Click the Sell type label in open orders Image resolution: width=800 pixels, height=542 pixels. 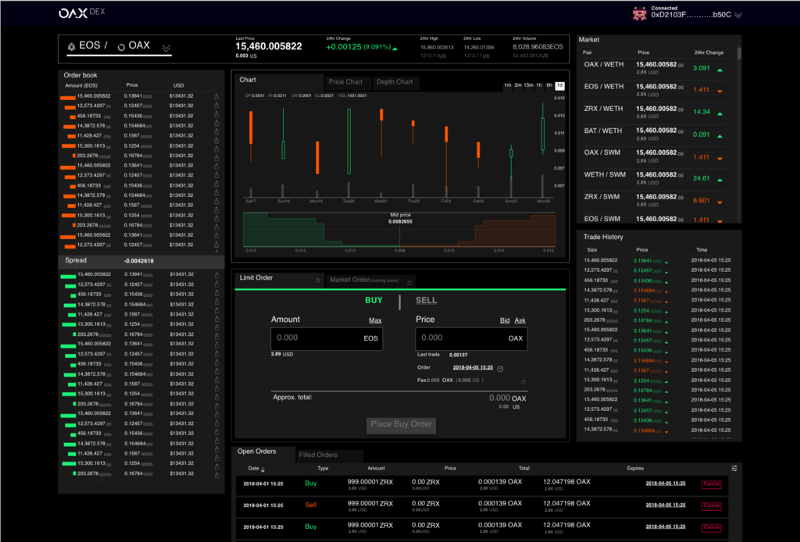click(311, 505)
